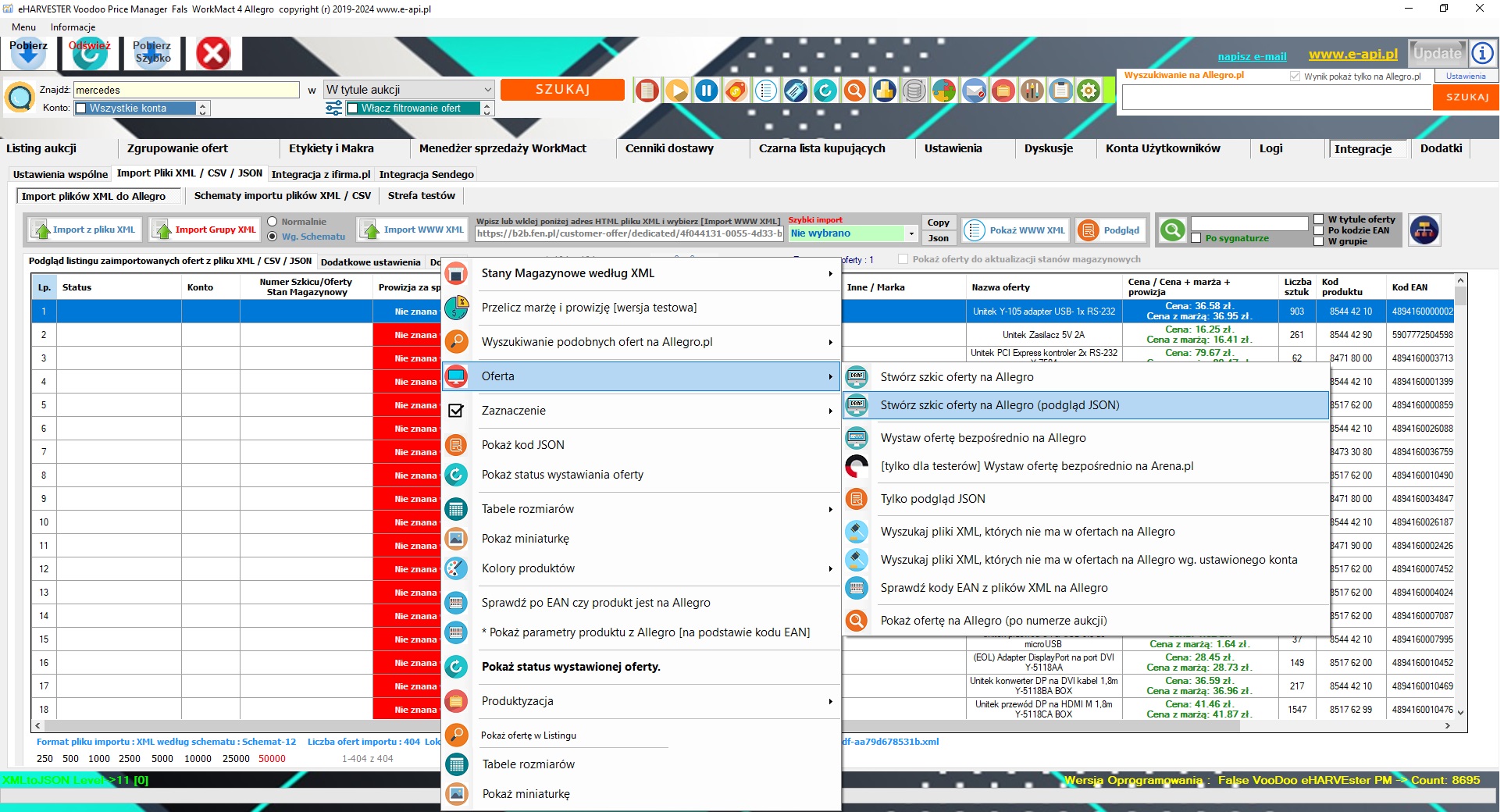Viewport: 1504px width, 812px height.
Task: Click the Pokaż WWW XML button
Action: tap(1015, 230)
